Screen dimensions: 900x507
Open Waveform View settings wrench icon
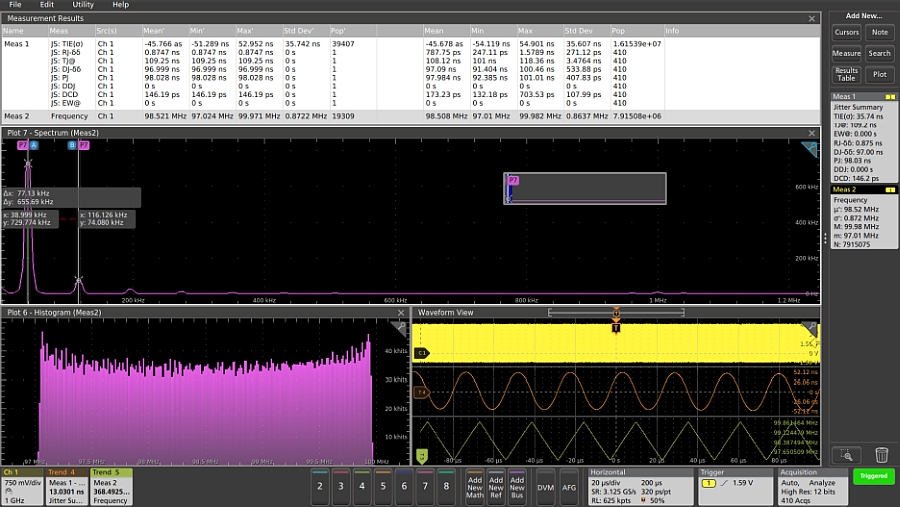(810, 328)
